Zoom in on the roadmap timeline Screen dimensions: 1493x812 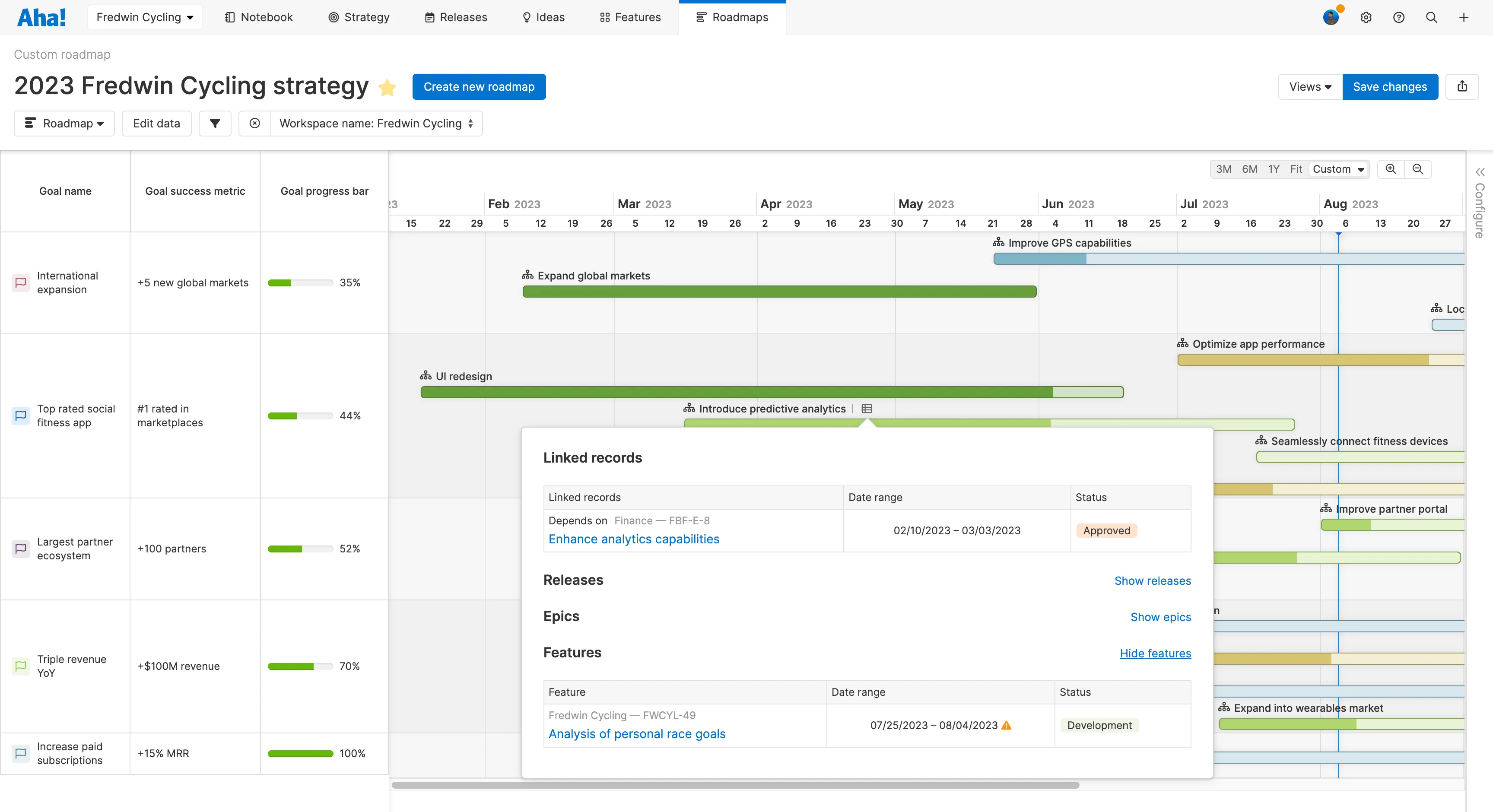(1391, 168)
